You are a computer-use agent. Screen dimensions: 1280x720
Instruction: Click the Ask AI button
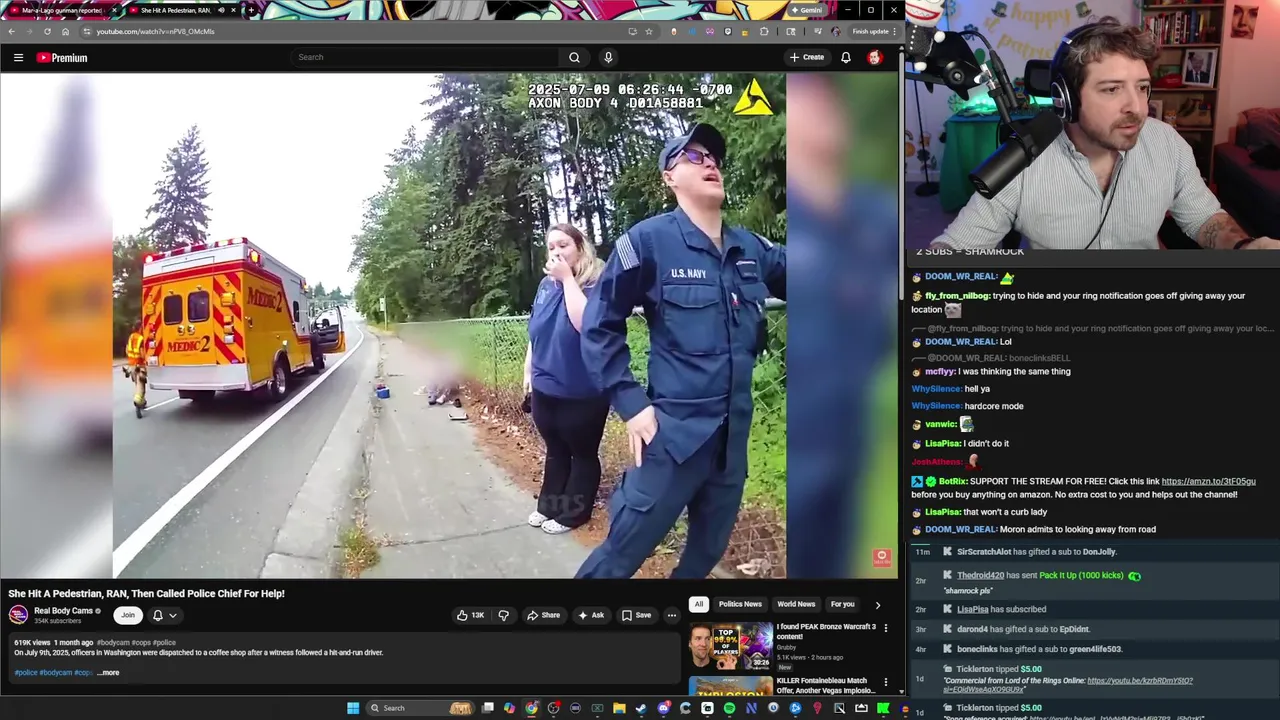(591, 615)
